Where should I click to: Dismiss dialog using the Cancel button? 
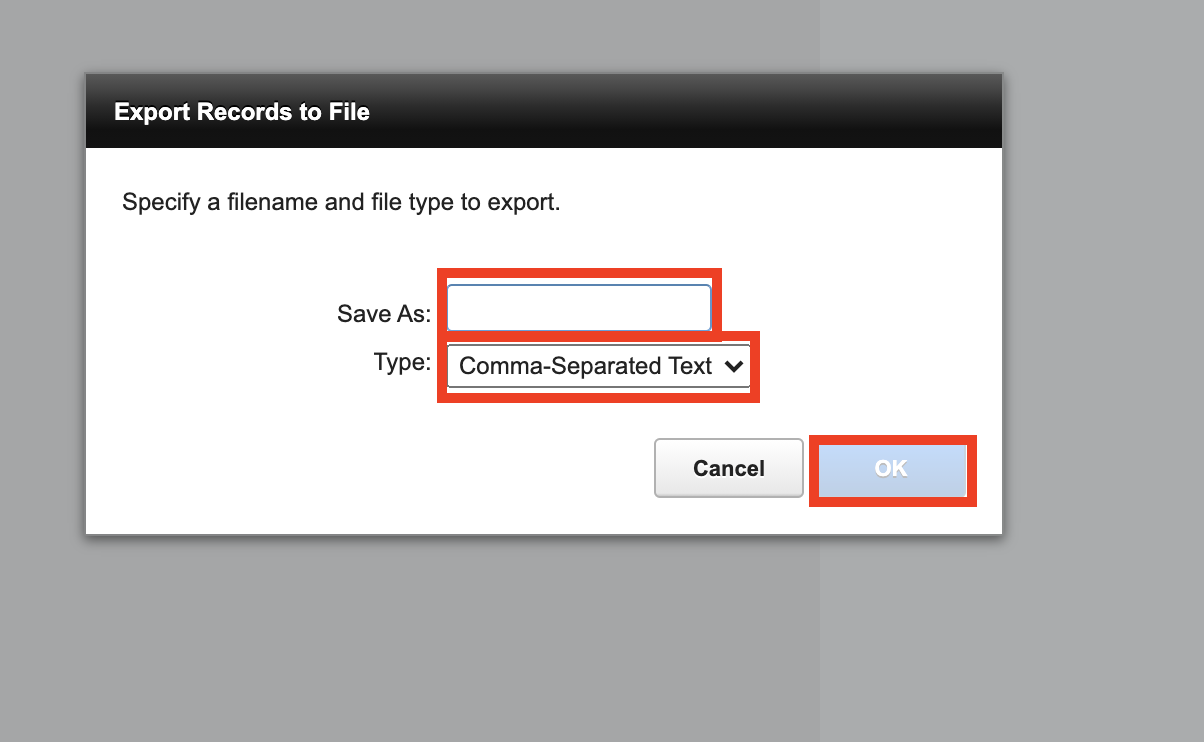click(x=729, y=468)
